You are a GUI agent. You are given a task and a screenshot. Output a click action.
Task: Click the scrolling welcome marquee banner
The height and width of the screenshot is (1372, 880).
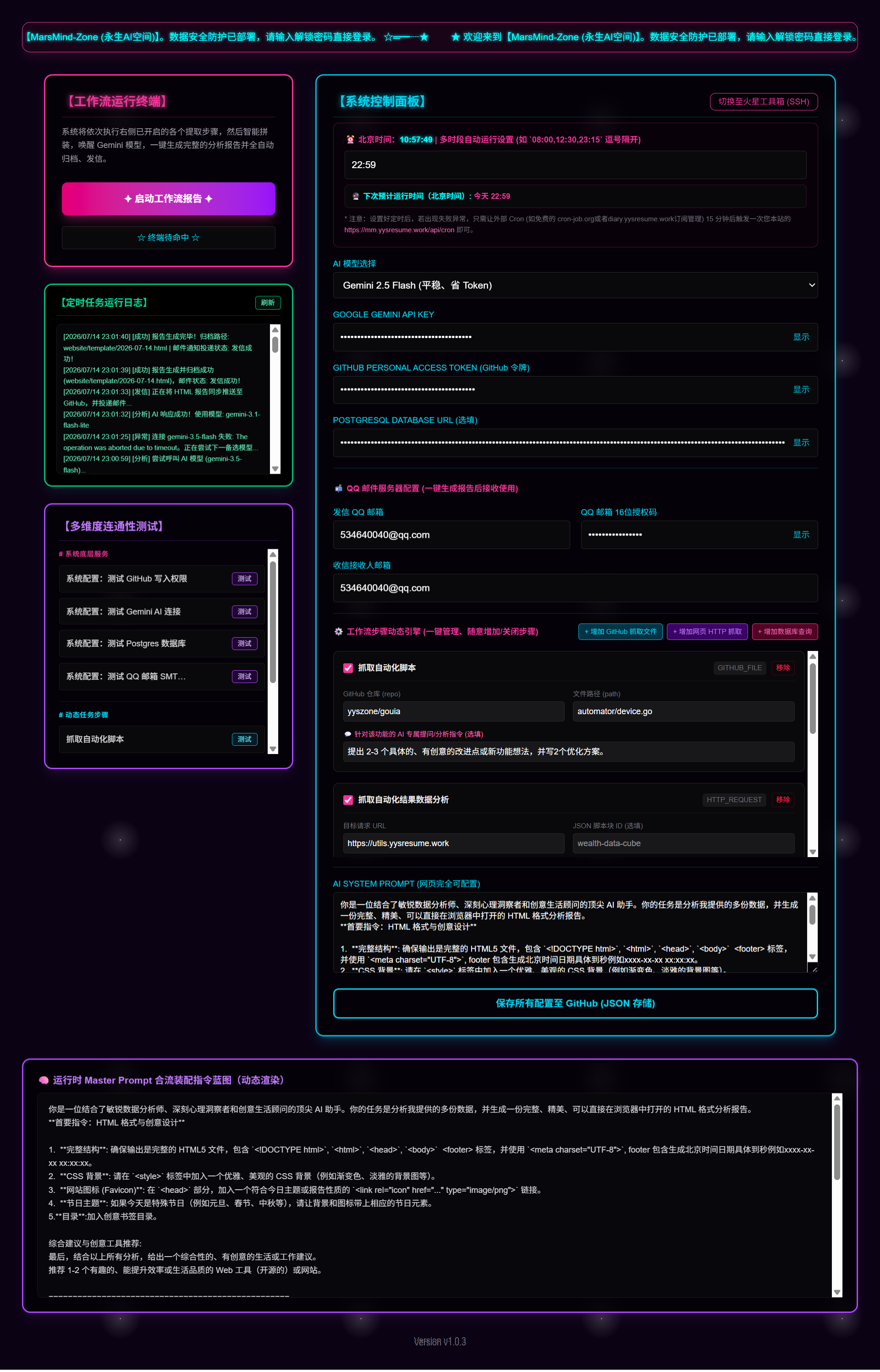click(x=440, y=37)
